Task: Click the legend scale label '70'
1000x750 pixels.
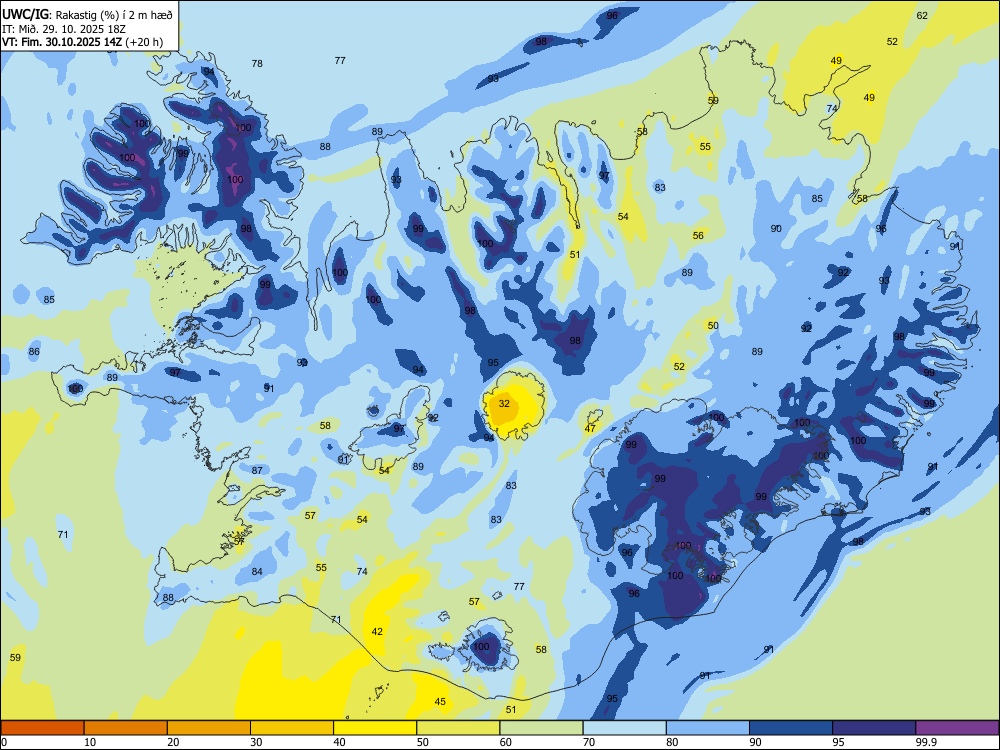Action: (589, 742)
